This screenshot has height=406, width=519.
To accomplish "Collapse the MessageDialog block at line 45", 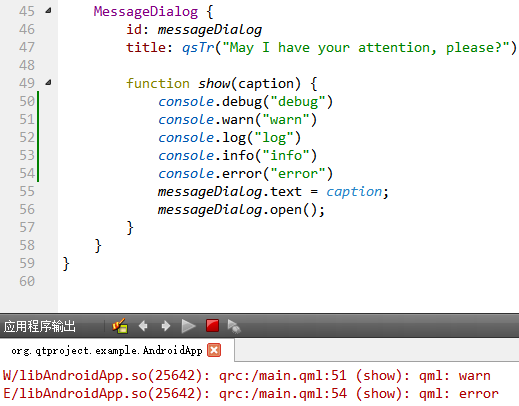I will coord(48,11).
